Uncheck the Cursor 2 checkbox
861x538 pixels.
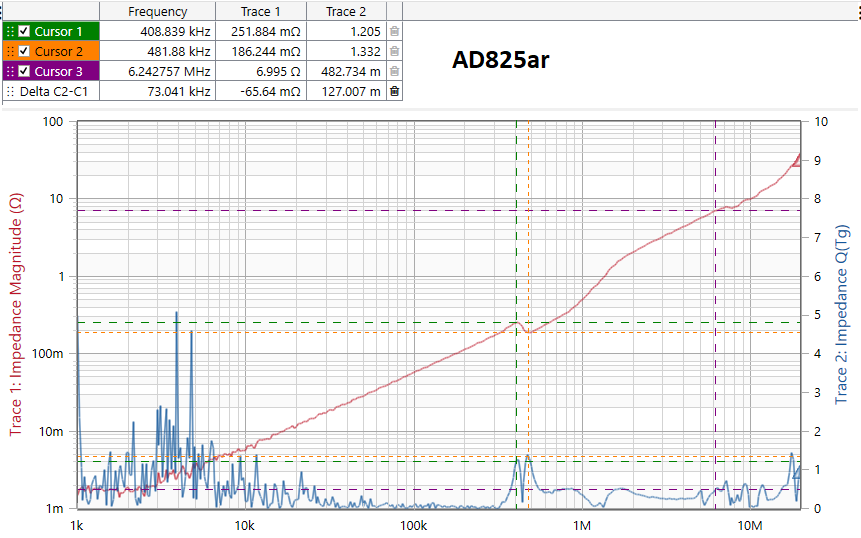[24, 51]
